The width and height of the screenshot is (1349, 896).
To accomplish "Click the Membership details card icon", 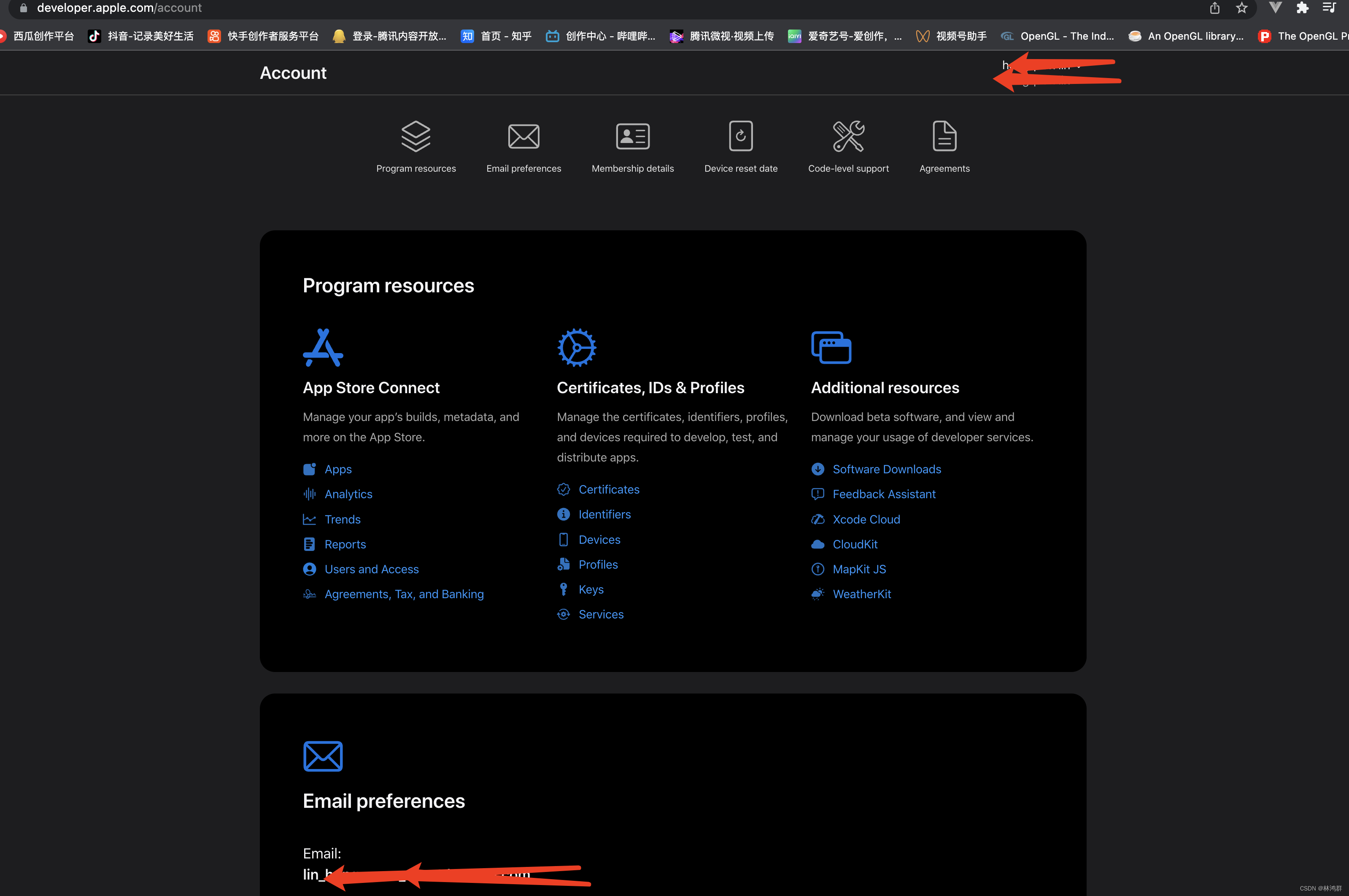I will tap(632, 137).
